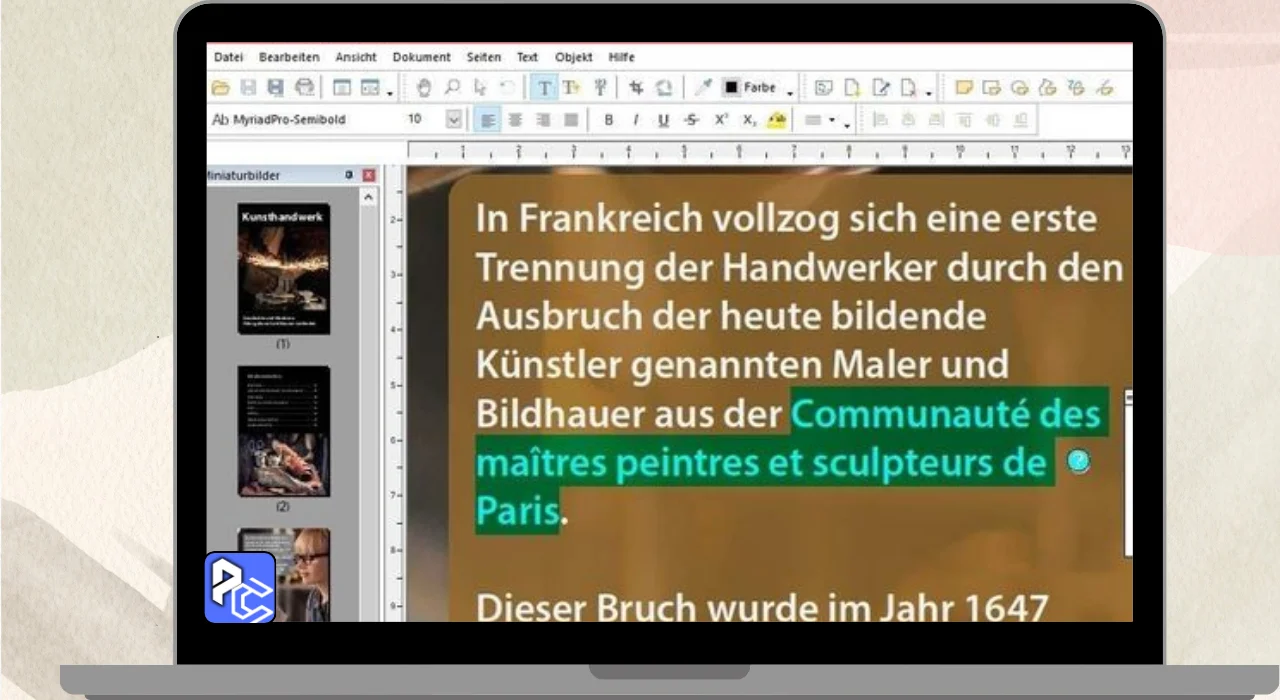This screenshot has width=1280, height=700.
Task: Insert a new blank page icon
Action: coord(852,88)
